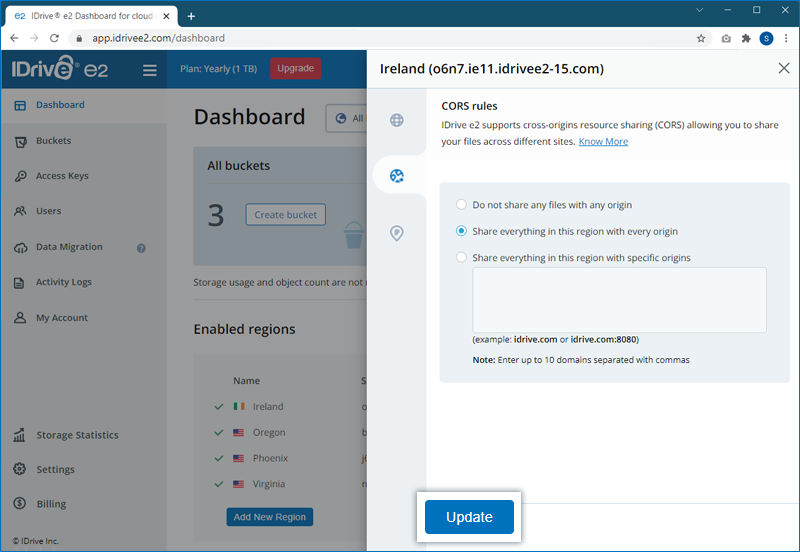Click the Update button
800x552 pixels.
(x=469, y=517)
